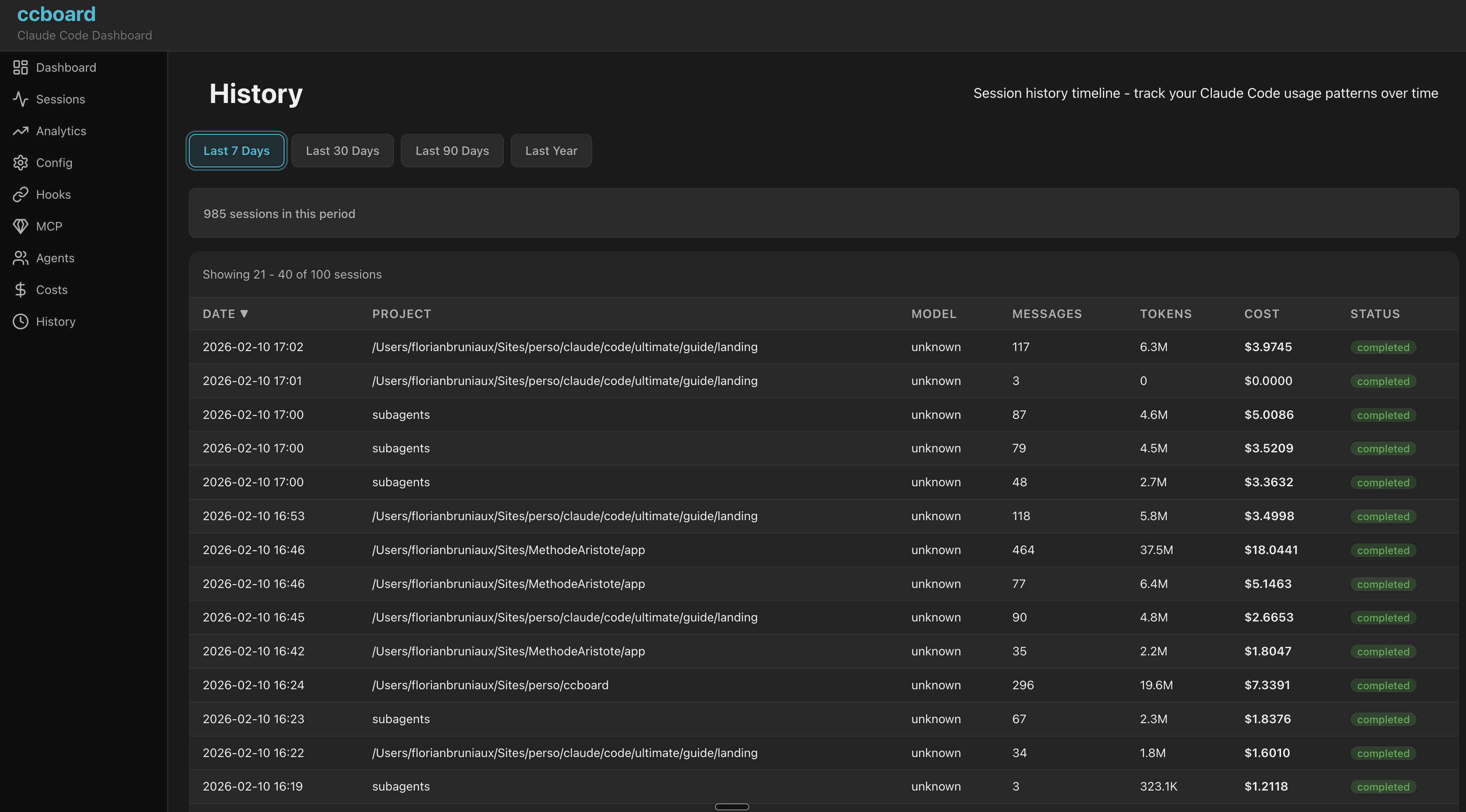Click the Analytics trend-line icon
This screenshot has height=812, width=1466.
pos(21,131)
